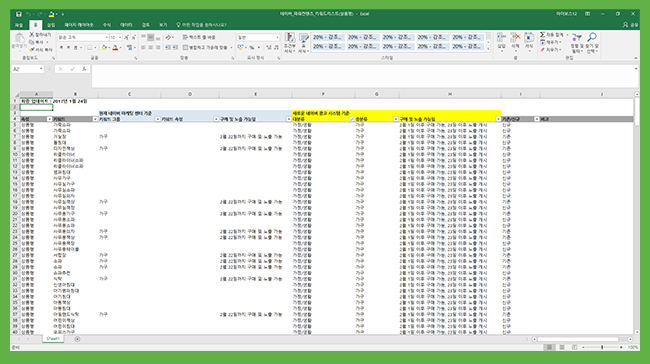Click the Copy icon in clipboard group
The width and height of the screenshot is (650, 364).
[32, 42]
